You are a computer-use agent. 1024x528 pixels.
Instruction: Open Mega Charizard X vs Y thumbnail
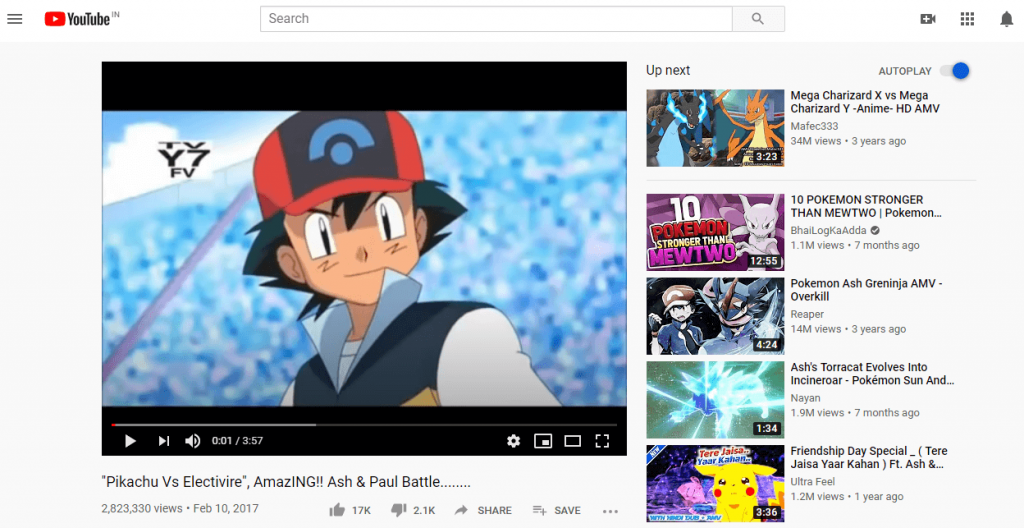click(715, 128)
